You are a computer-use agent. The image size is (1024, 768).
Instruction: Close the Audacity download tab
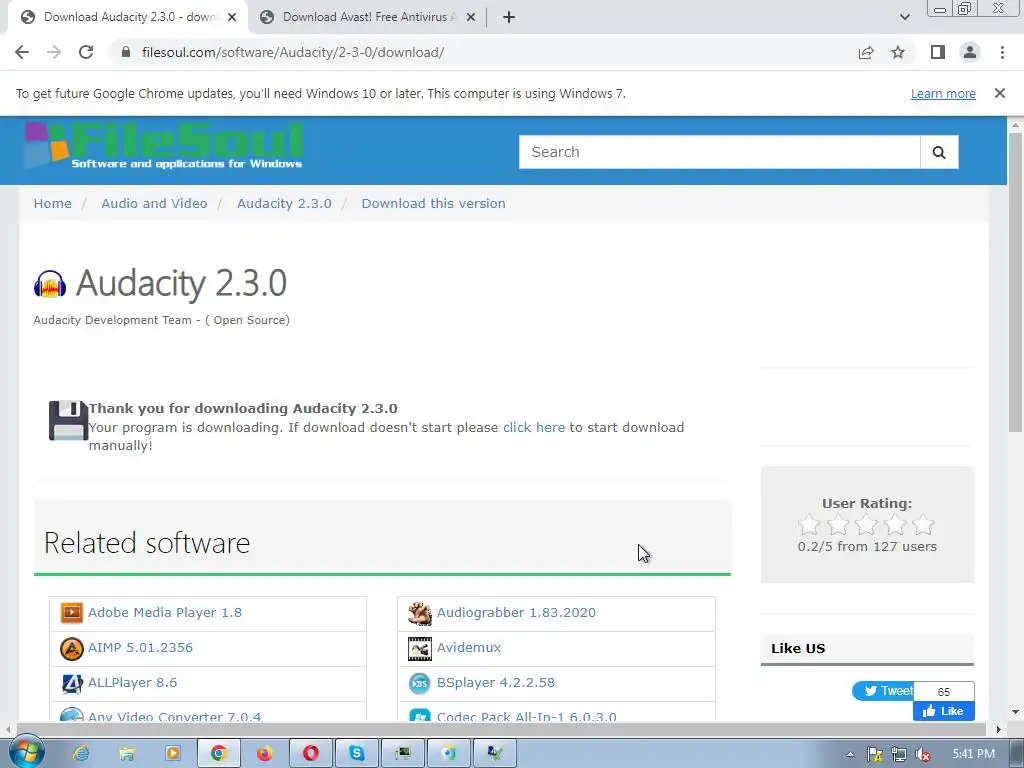click(x=232, y=17)
